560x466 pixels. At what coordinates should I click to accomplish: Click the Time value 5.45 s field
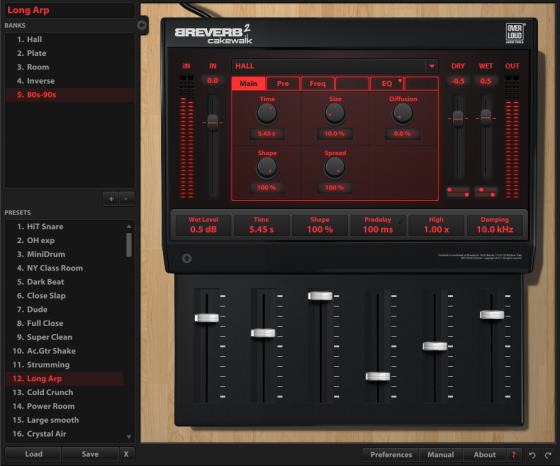pyautogui.click(x=267, y=134)
